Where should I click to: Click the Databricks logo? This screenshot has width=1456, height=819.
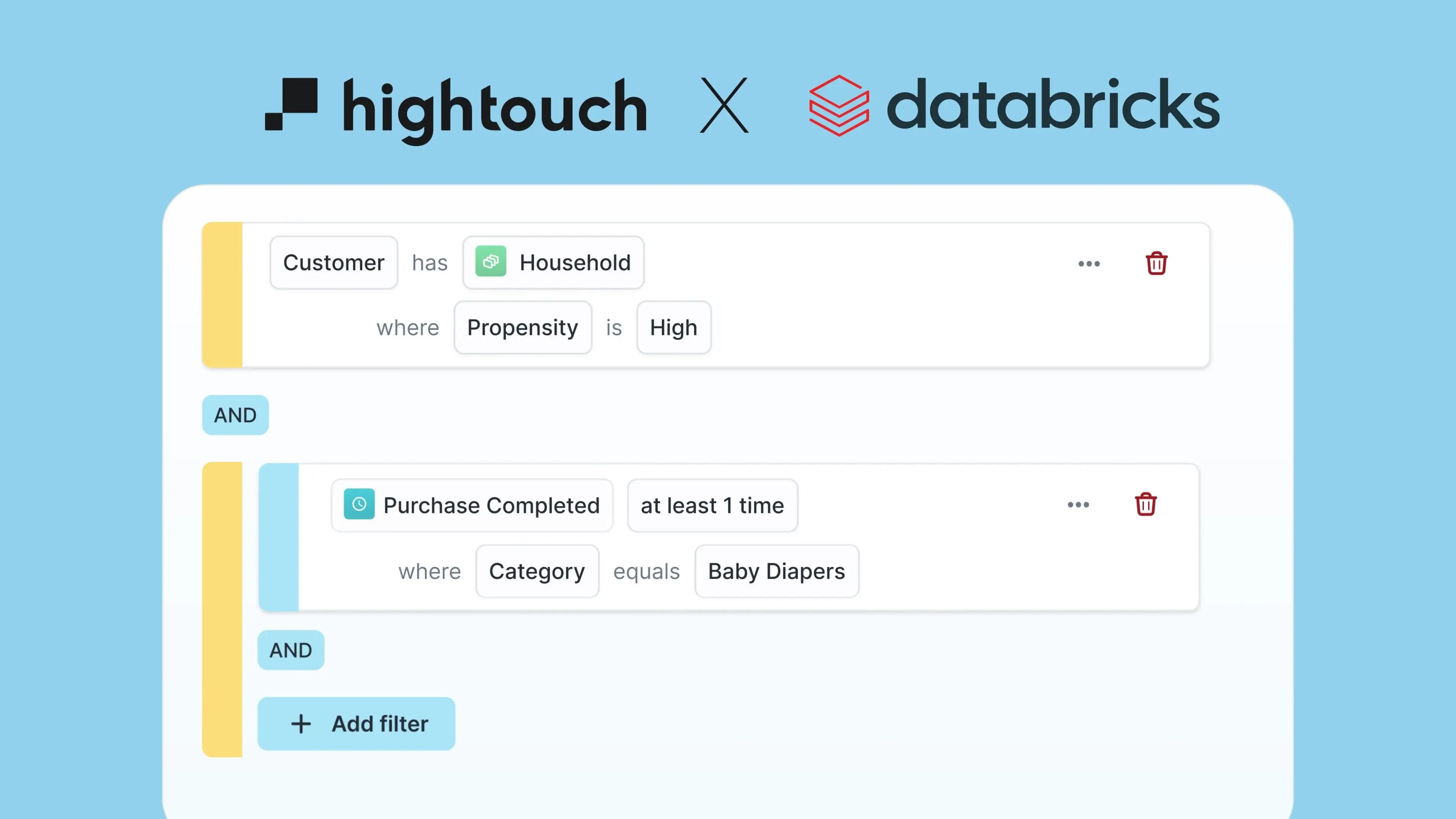coord(1014,106)
